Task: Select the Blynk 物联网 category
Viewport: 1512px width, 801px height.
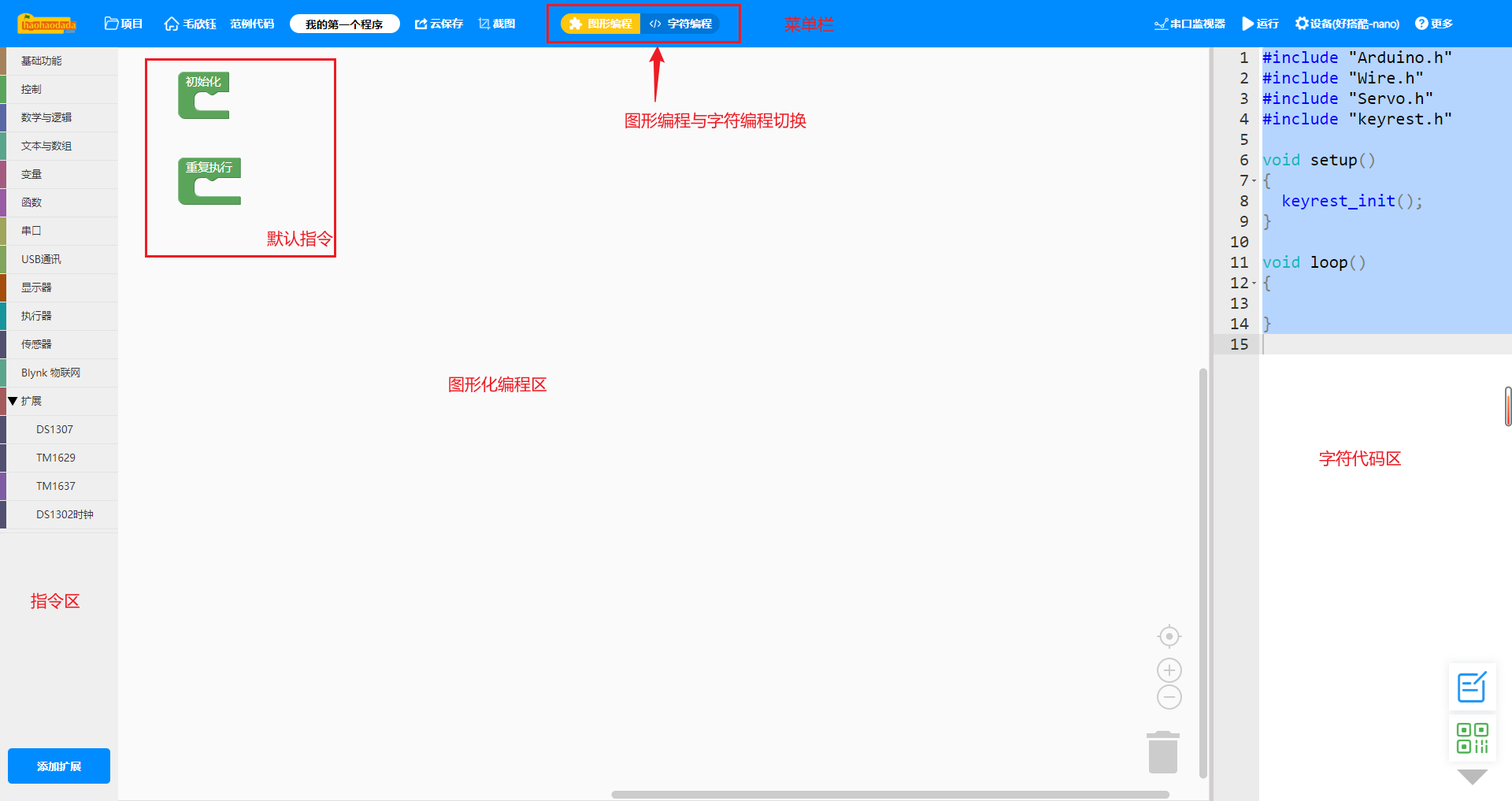Action: click(59, 373)
